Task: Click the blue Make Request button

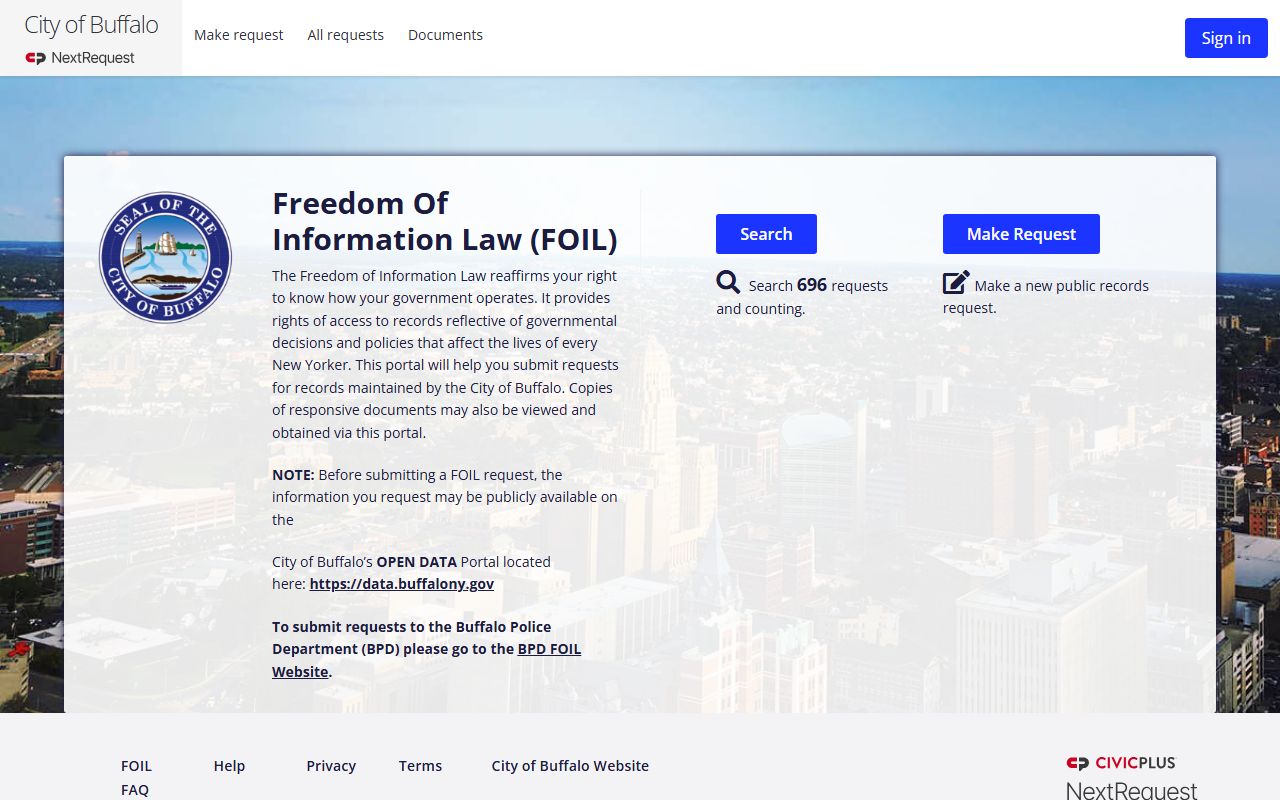Action: point(1021,234)
